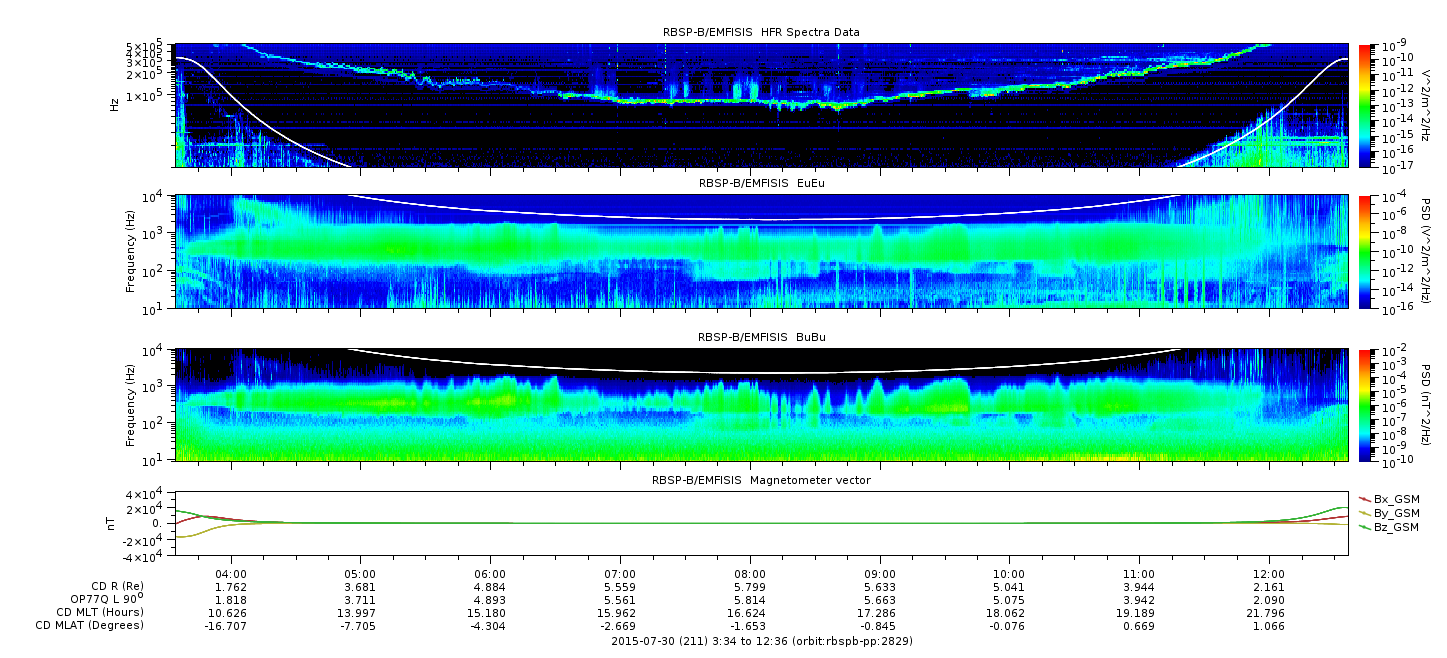Screen dimensions: 1447x658
Task: Click the HFR Spectra color bar
Action: tap(1365, 105)
